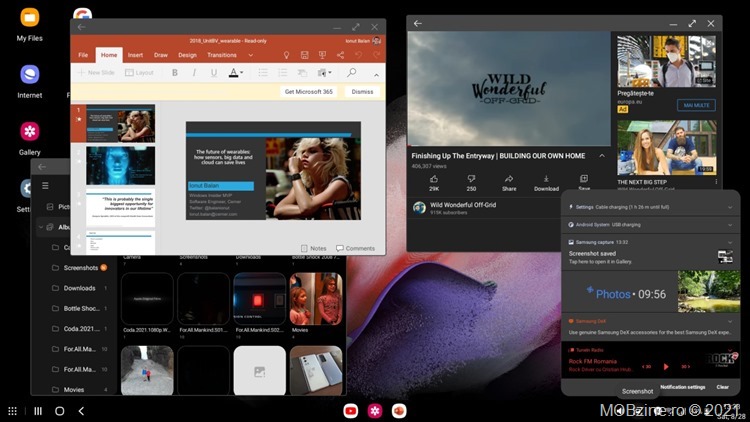Click the Share icon in PowerPoint ribbon

coord(340,55)
